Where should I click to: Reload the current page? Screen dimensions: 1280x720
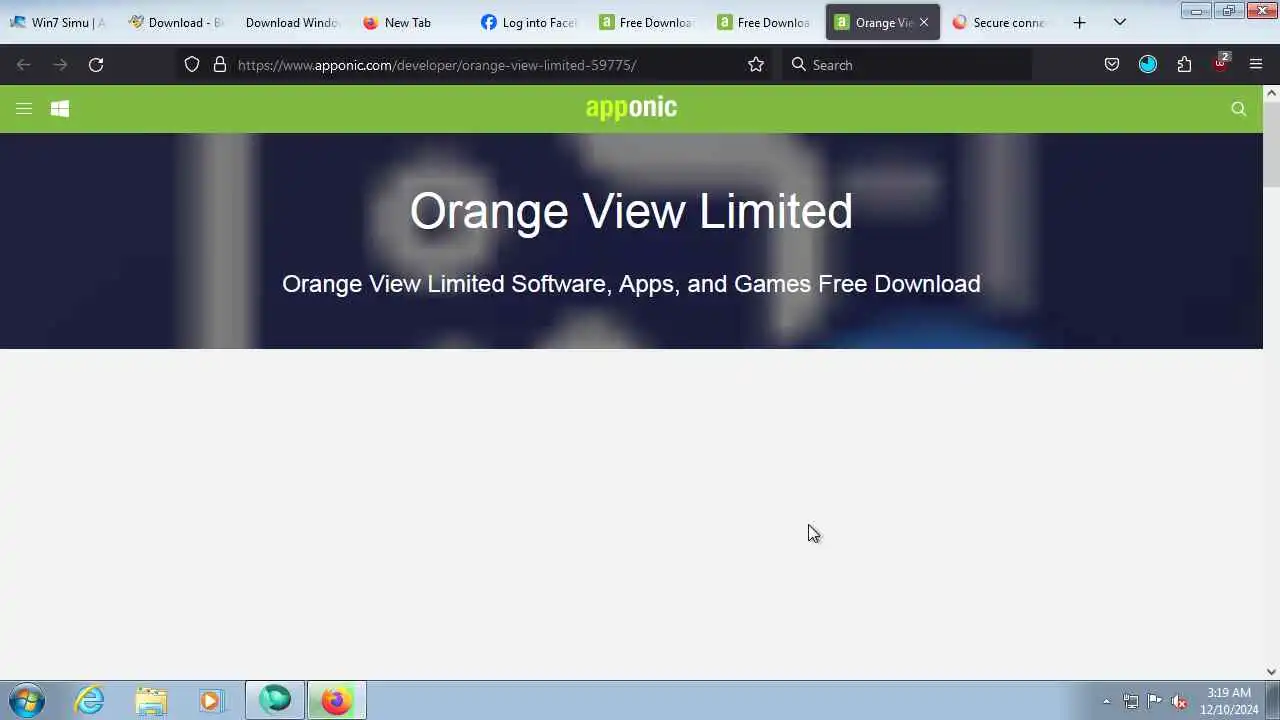96,65
